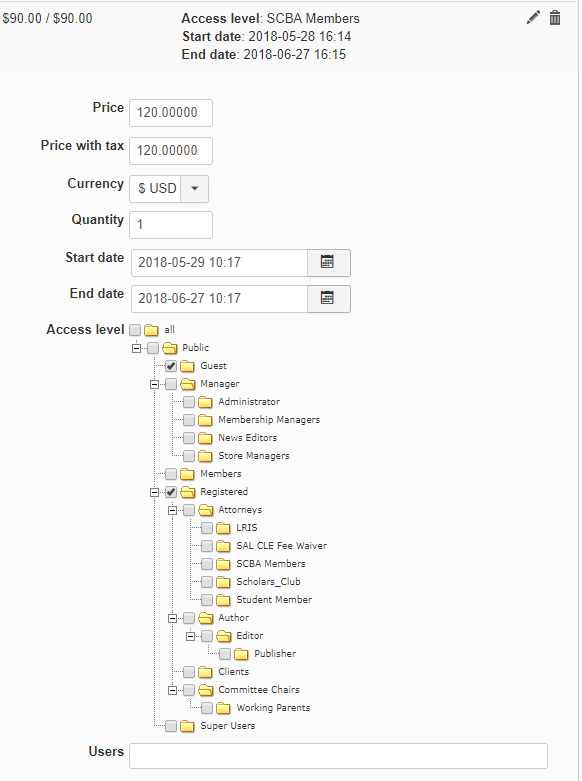Image resolution: width=582 pixels, height=781 pixels.
Task: Open the Currency dropdown arrow
Action: tap(195, 189)
